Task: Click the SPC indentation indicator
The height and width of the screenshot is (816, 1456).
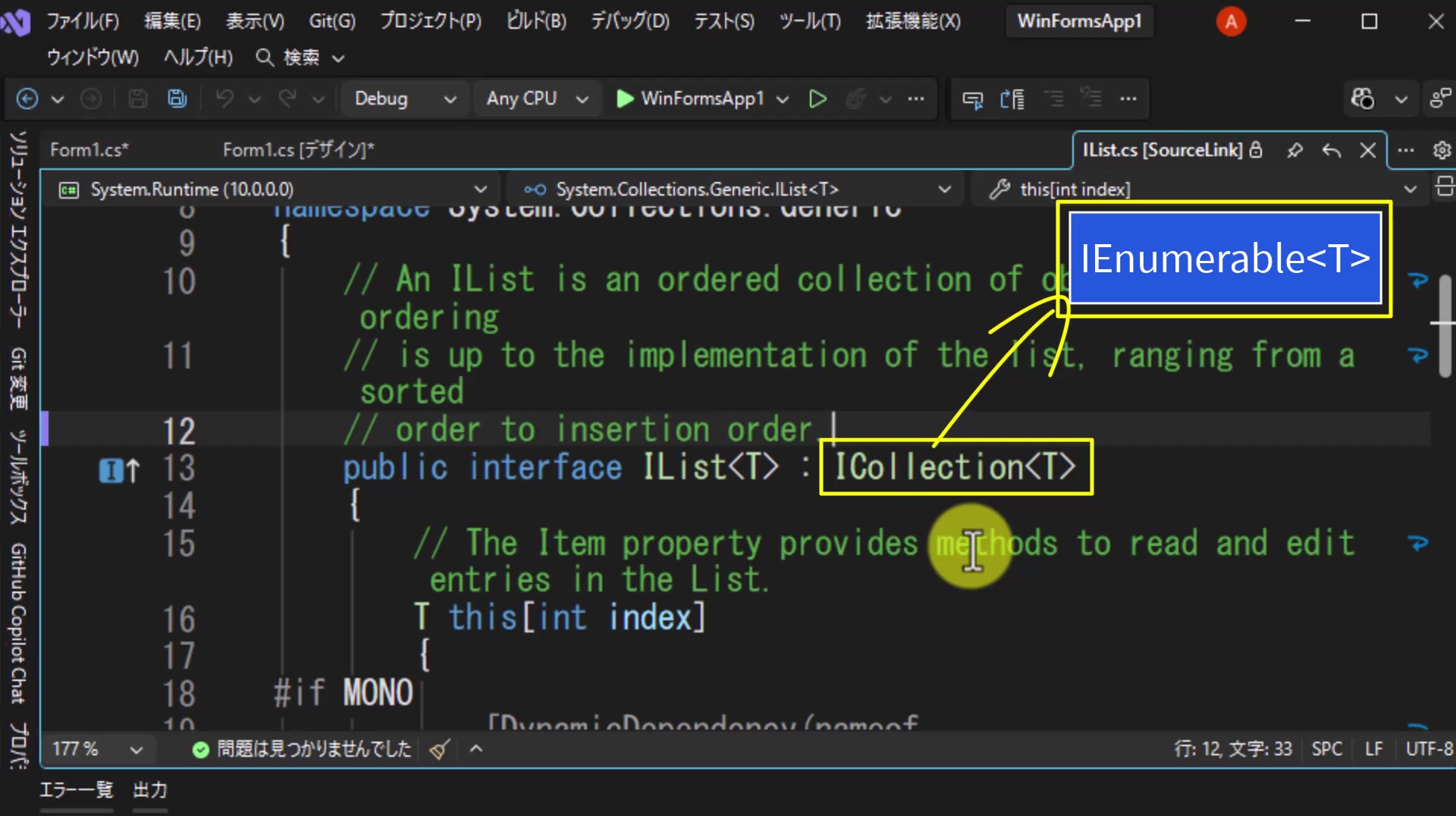Action: pos(1326,749)
